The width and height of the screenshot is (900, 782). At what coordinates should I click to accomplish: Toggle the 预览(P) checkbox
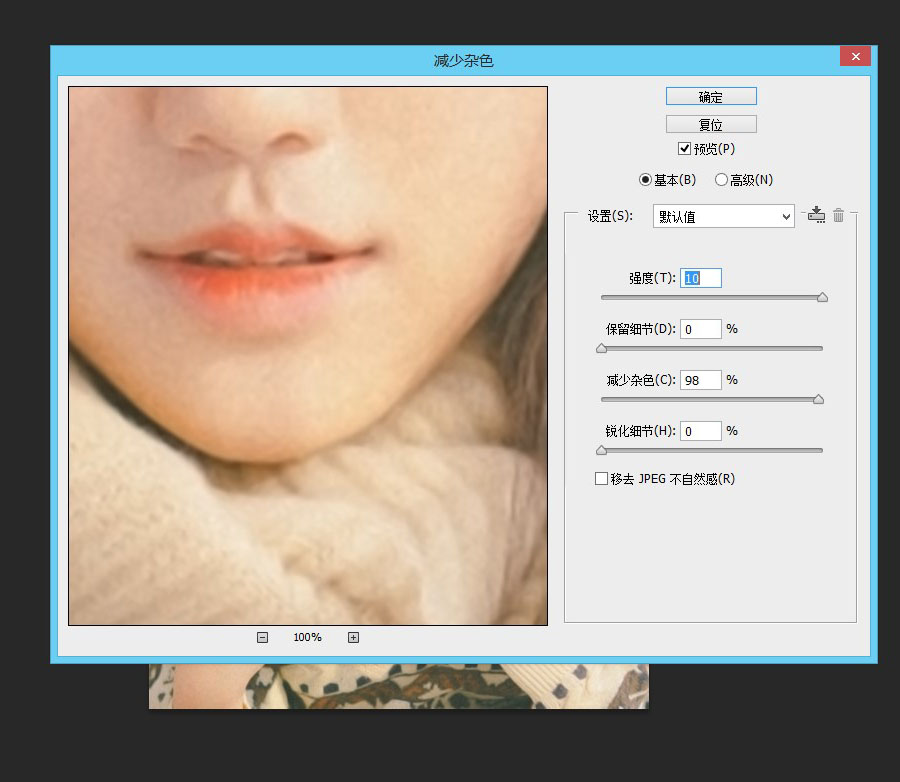pos(684,149)
